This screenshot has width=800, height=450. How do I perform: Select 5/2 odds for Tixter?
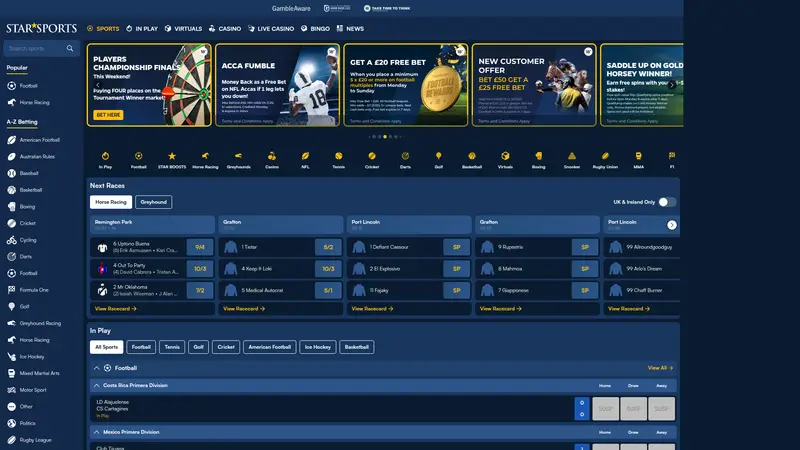coord(328,247)
